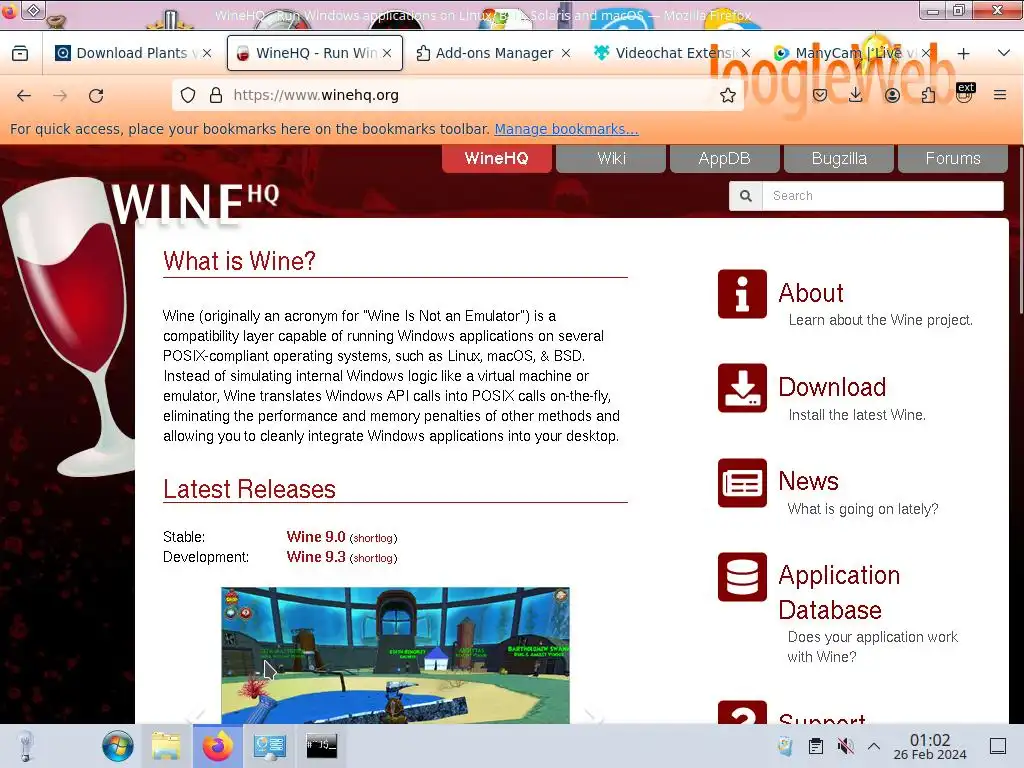1024x768 pixels.
Task: Click the News newspaper icon
Action: (x=742, y=483)
